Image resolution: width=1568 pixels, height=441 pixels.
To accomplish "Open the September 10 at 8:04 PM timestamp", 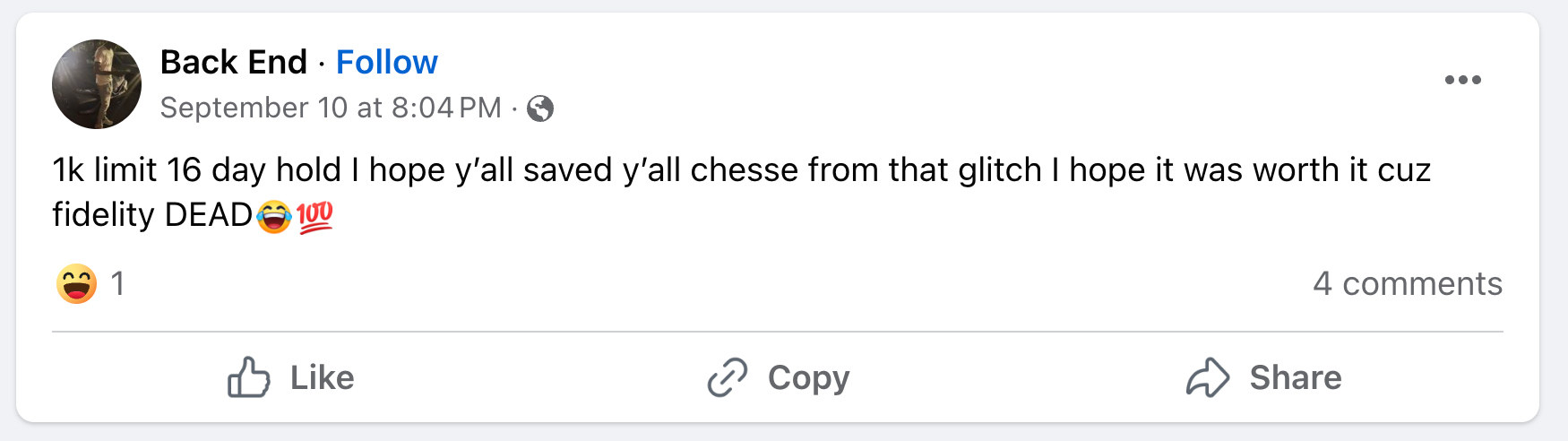I will (x=331, y=108).
